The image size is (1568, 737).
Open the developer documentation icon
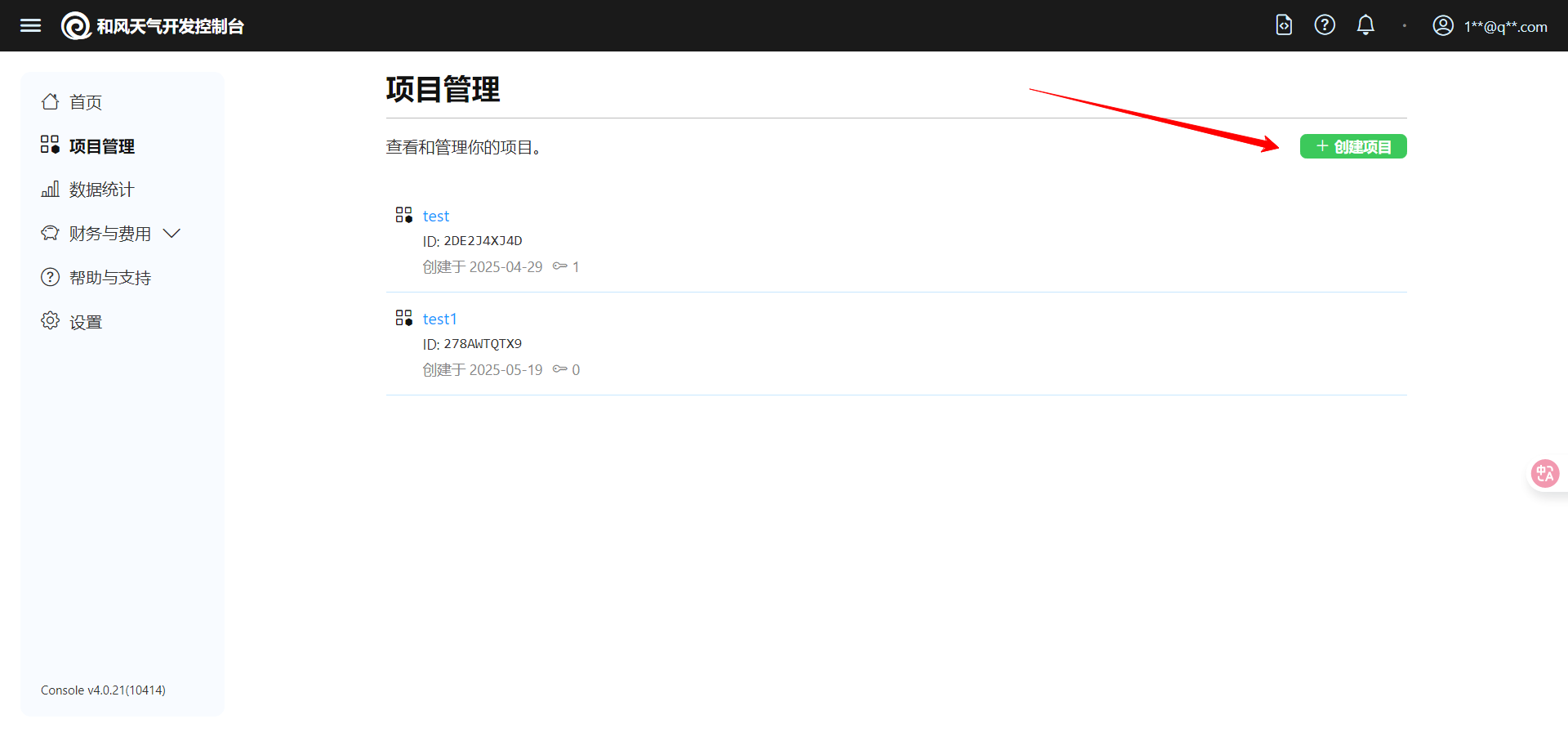[1284, 25]
